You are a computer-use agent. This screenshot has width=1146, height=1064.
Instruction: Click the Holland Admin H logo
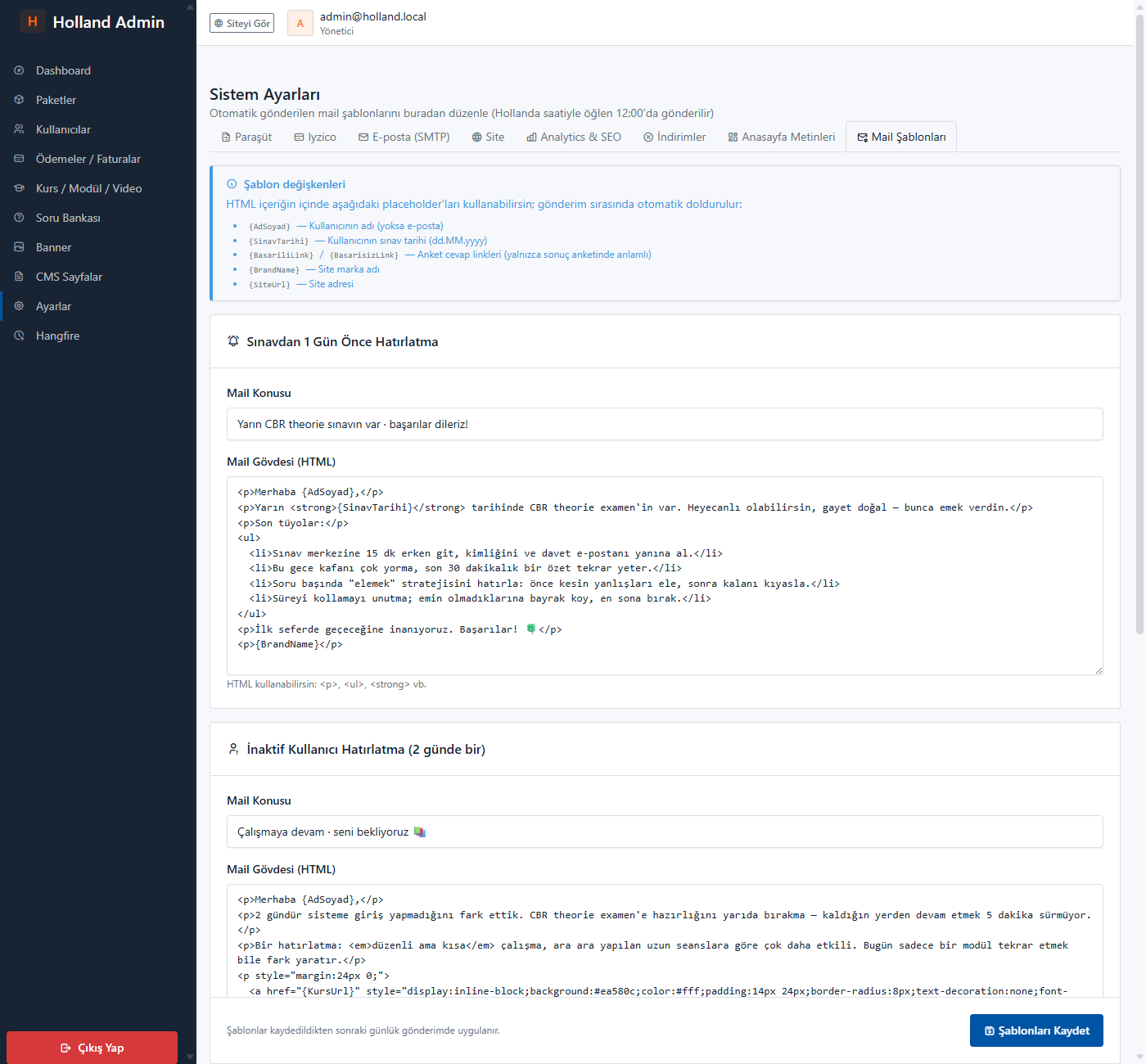[33, 21]
